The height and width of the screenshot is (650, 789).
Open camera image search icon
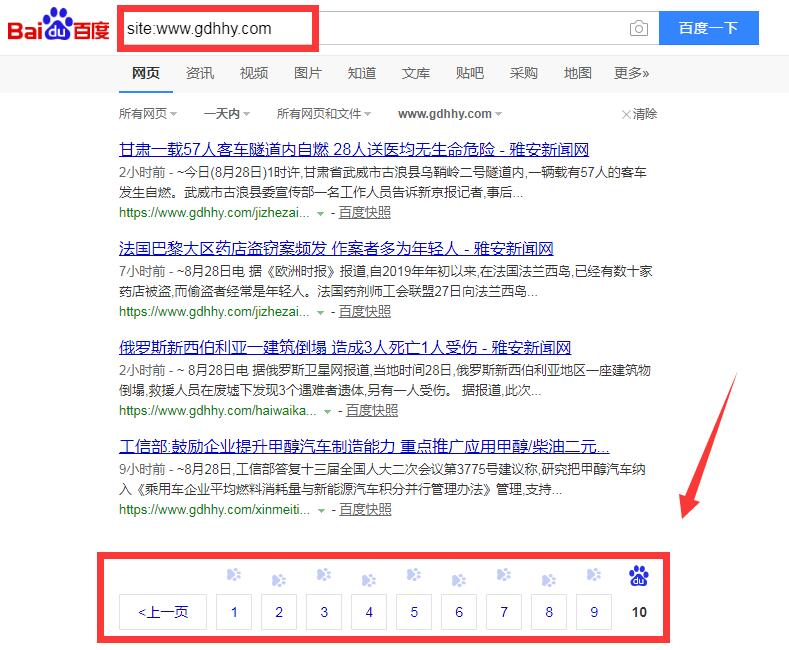[x=639, y=28]
